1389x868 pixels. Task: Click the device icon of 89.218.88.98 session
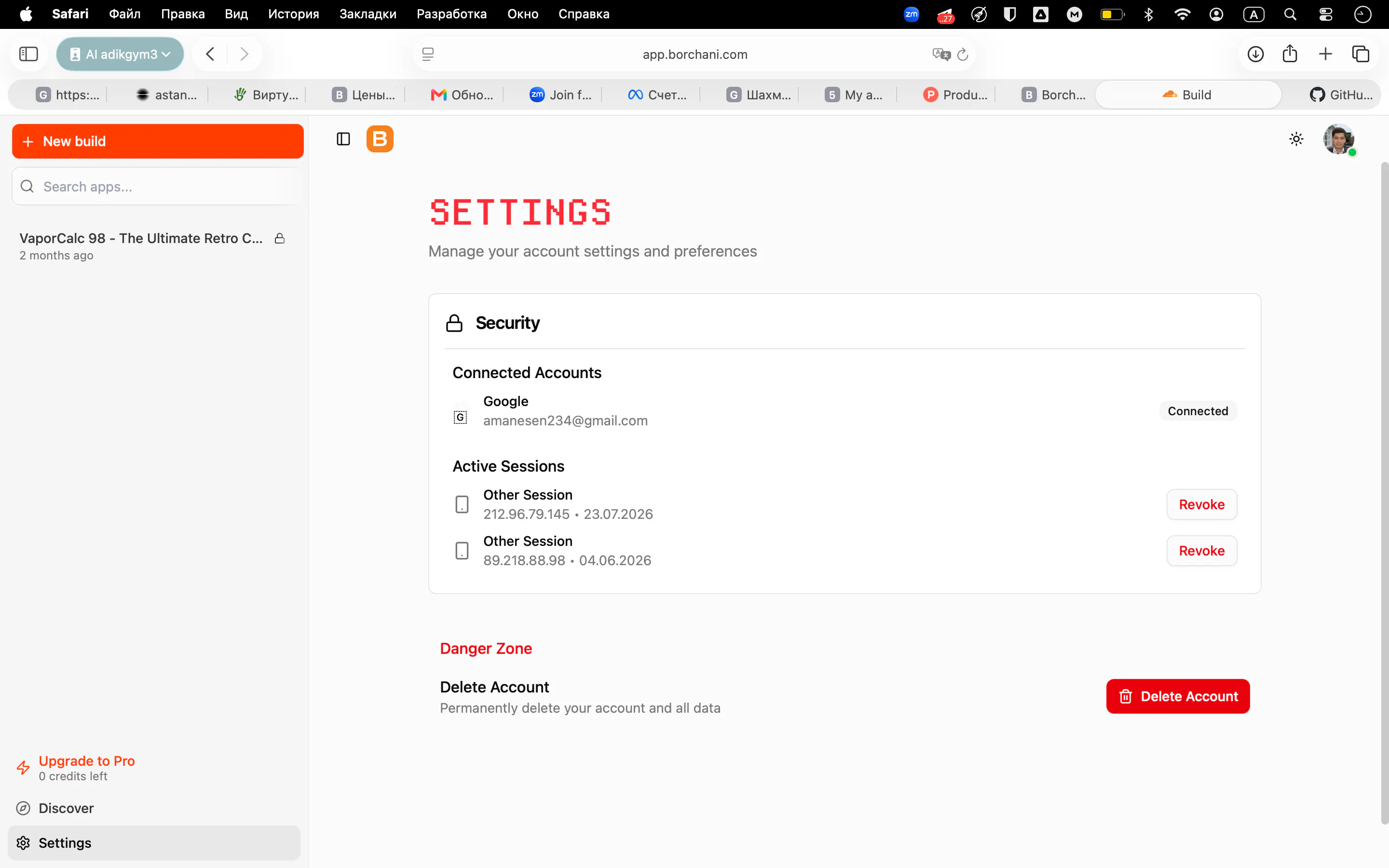[x=462, y=551]
